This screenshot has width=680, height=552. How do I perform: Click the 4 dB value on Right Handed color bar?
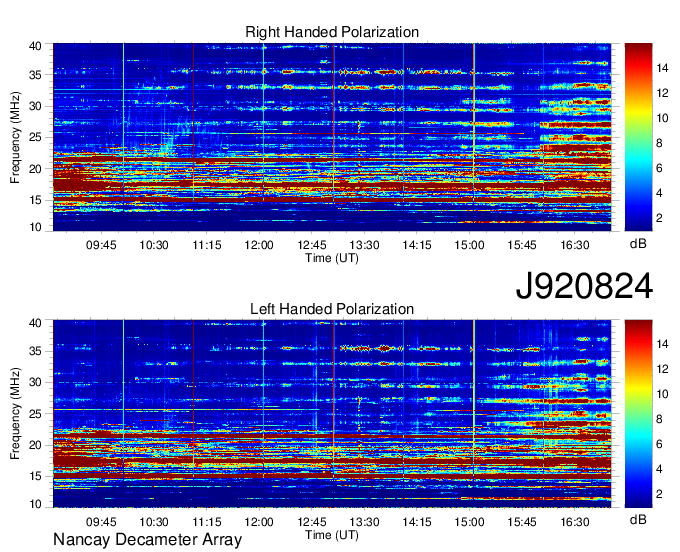(659, 193)
